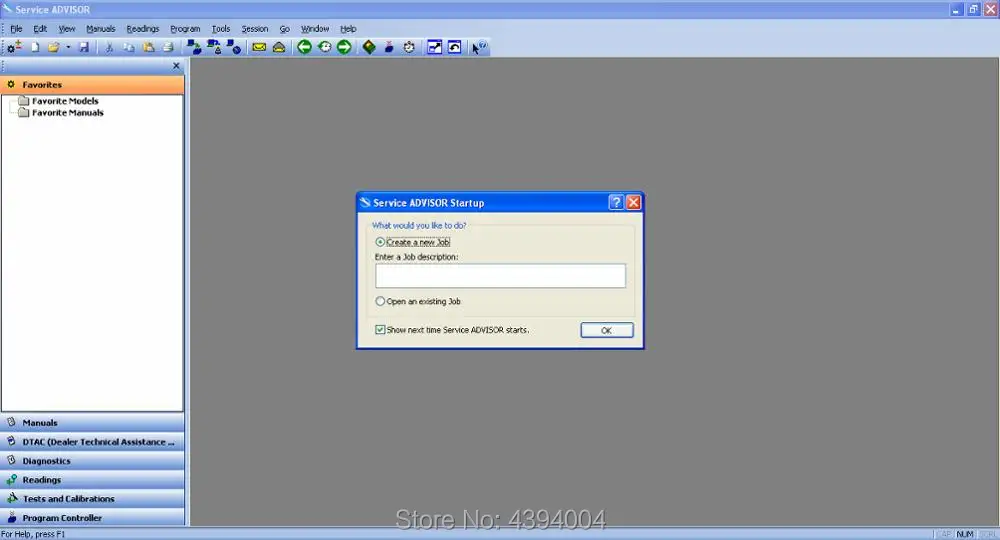This screenshot has width=1000, height=540.
Task: Close the left navigation pane
Action: click(177, 66)
